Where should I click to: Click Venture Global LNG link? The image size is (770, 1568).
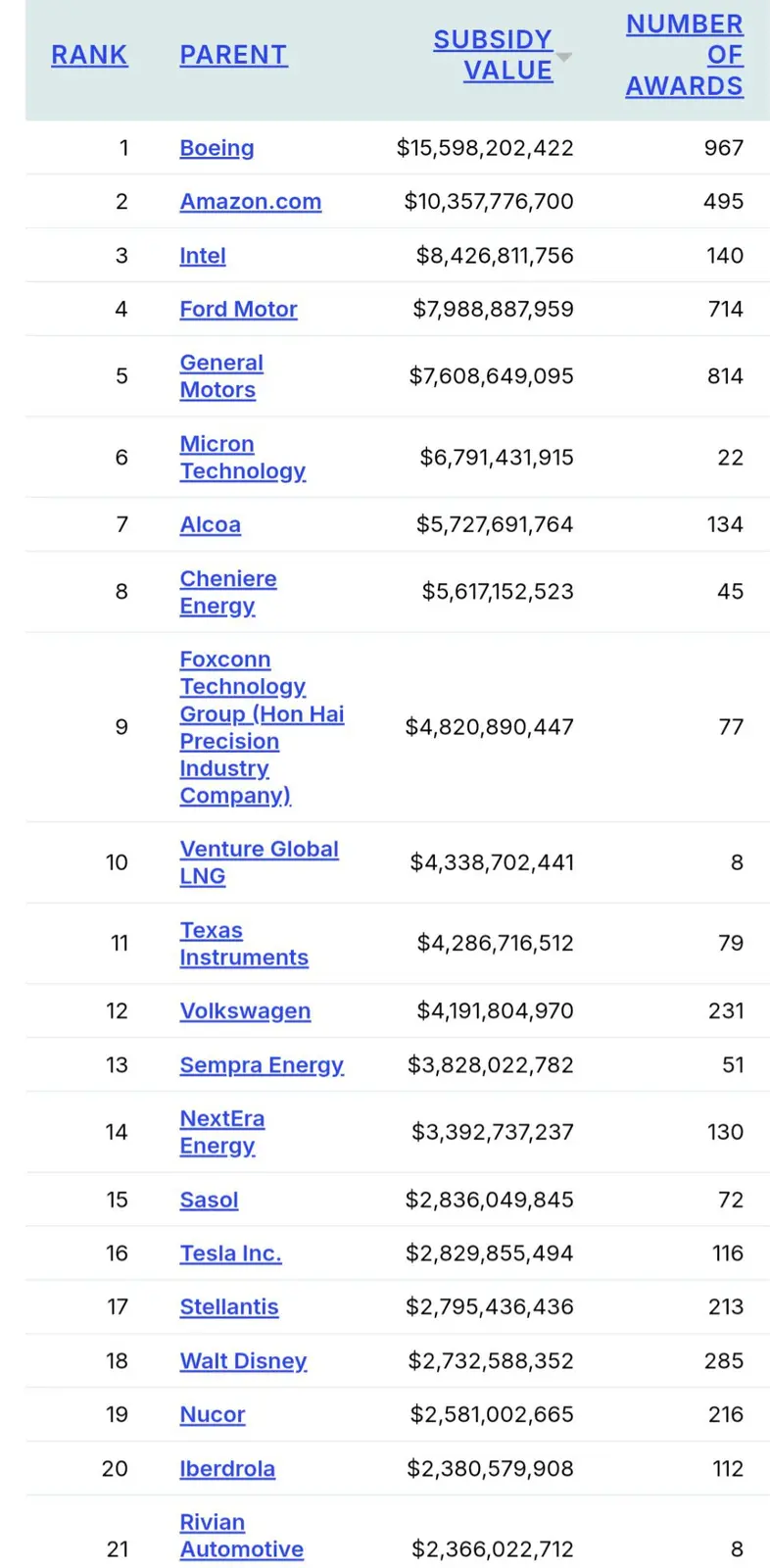259,862
